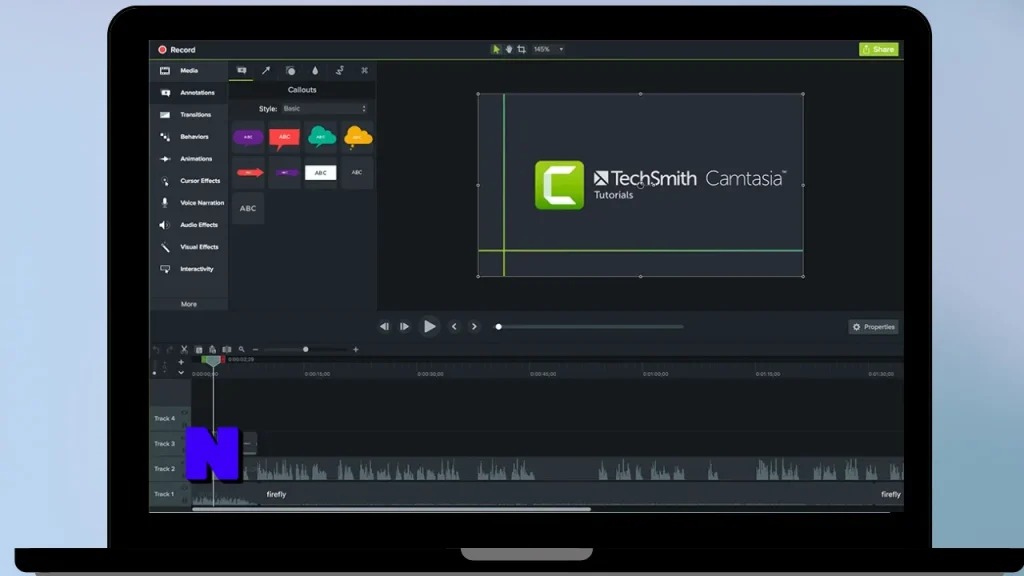Pick the purple speech bubble callout
The height and width of the screenshot is (576, 1024).
point(248,137)
